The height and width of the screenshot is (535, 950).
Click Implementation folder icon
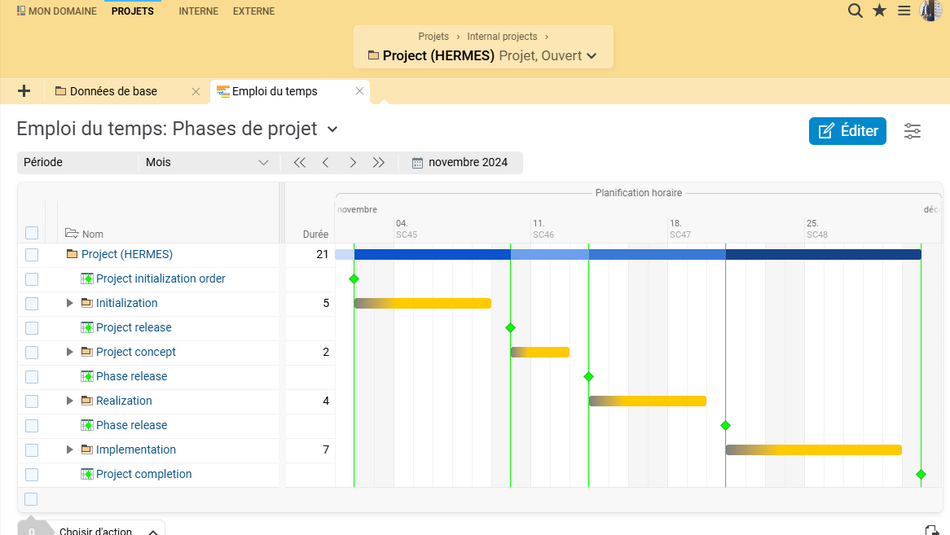(87, 450)
